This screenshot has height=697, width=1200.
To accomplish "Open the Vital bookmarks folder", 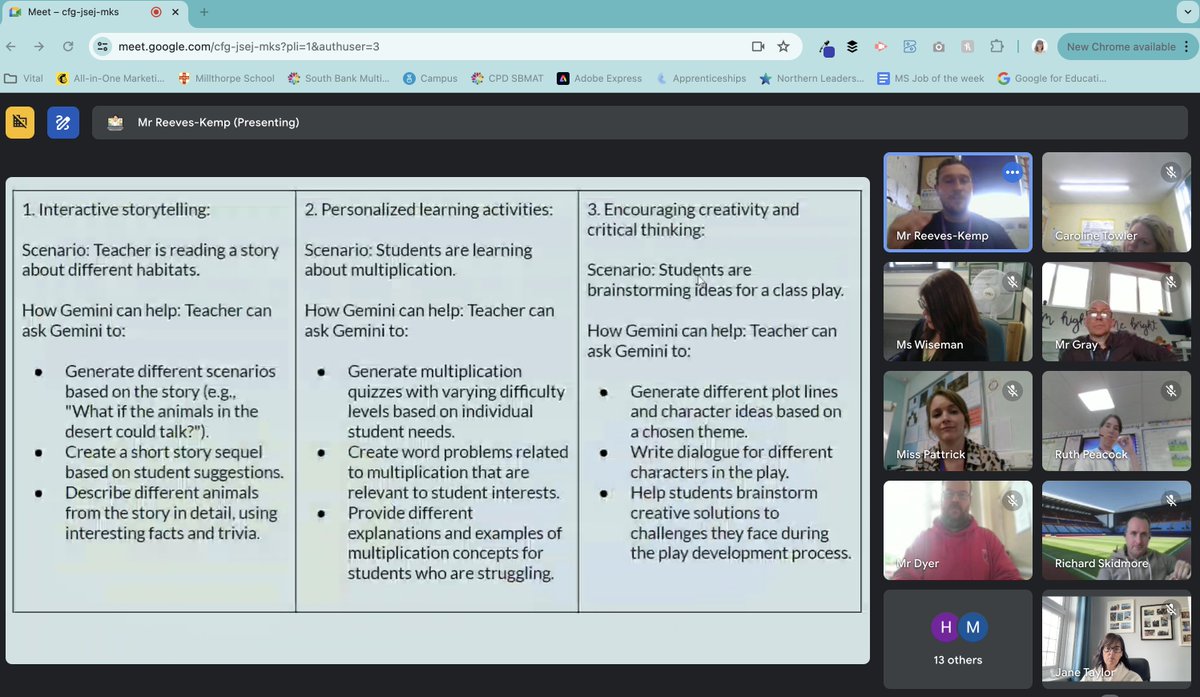I will click(x=23, y=78).
